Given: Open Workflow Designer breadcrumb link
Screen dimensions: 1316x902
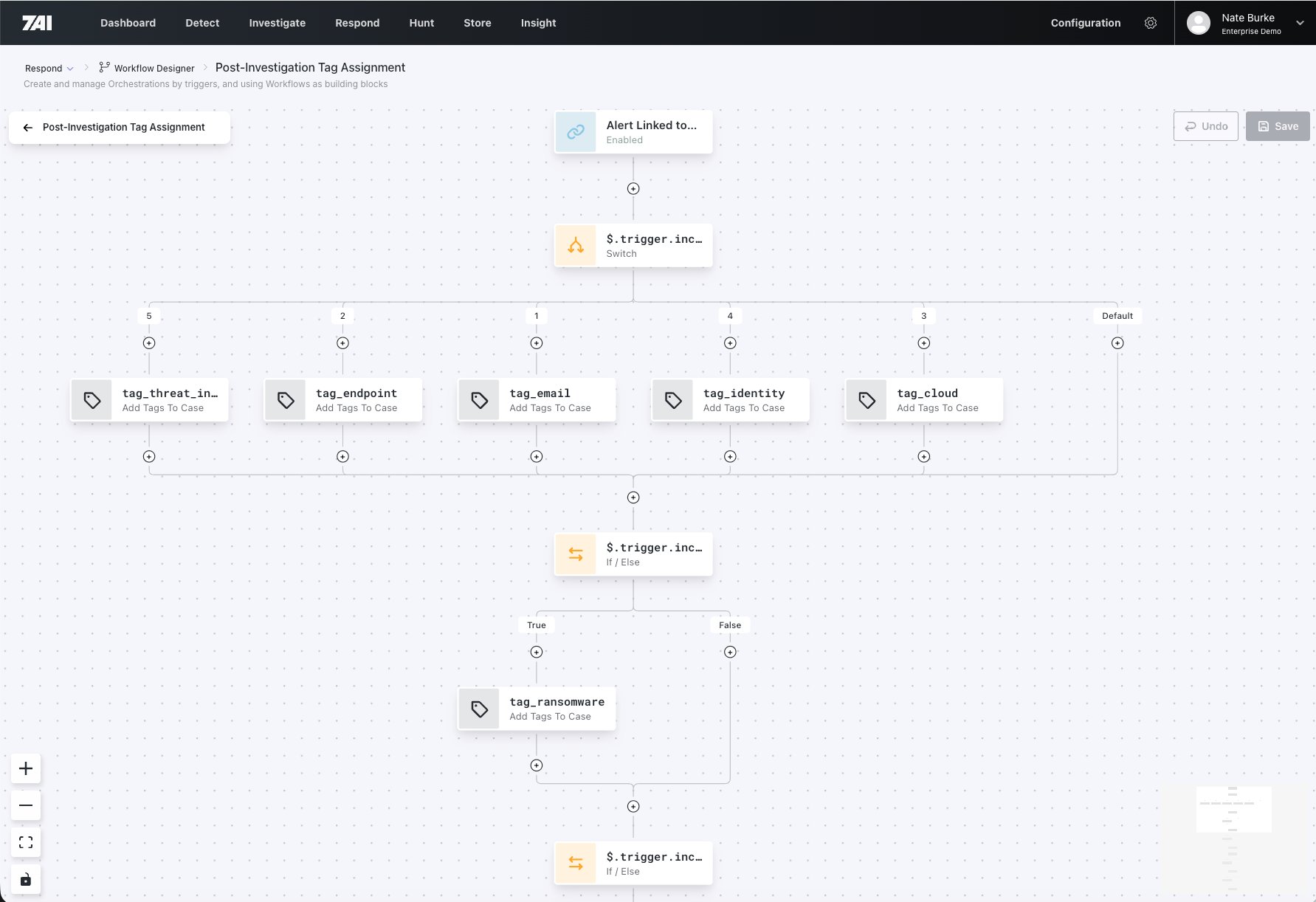Looking at the screenshot, I should click(x=154, y=69).
